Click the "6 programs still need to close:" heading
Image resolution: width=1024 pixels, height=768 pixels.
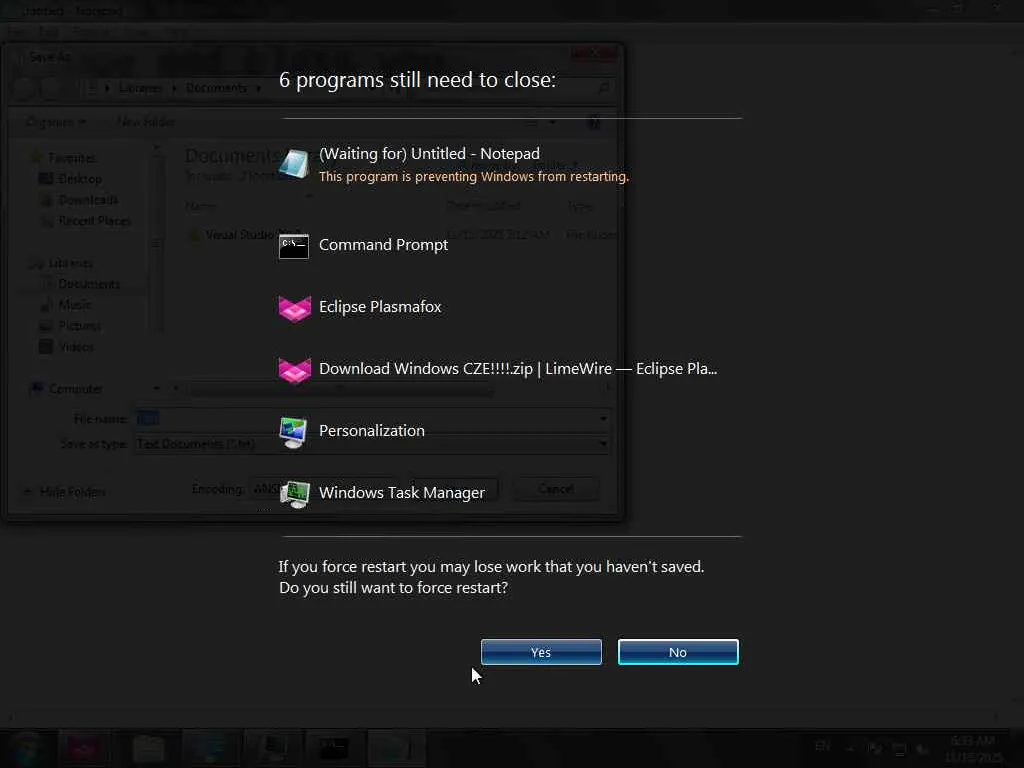(417, 80)
